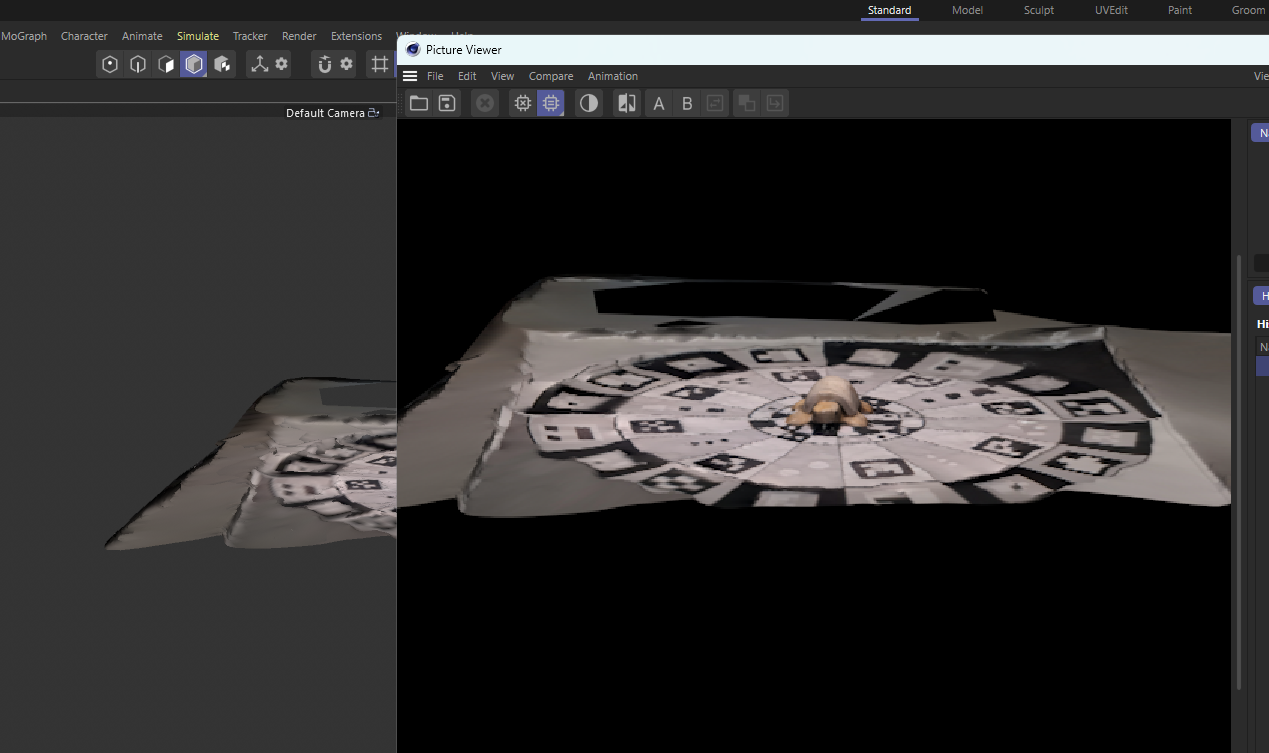Select the workplane grid icon
Viewport: 1269px width, 753px height.
tap(380, 63)
